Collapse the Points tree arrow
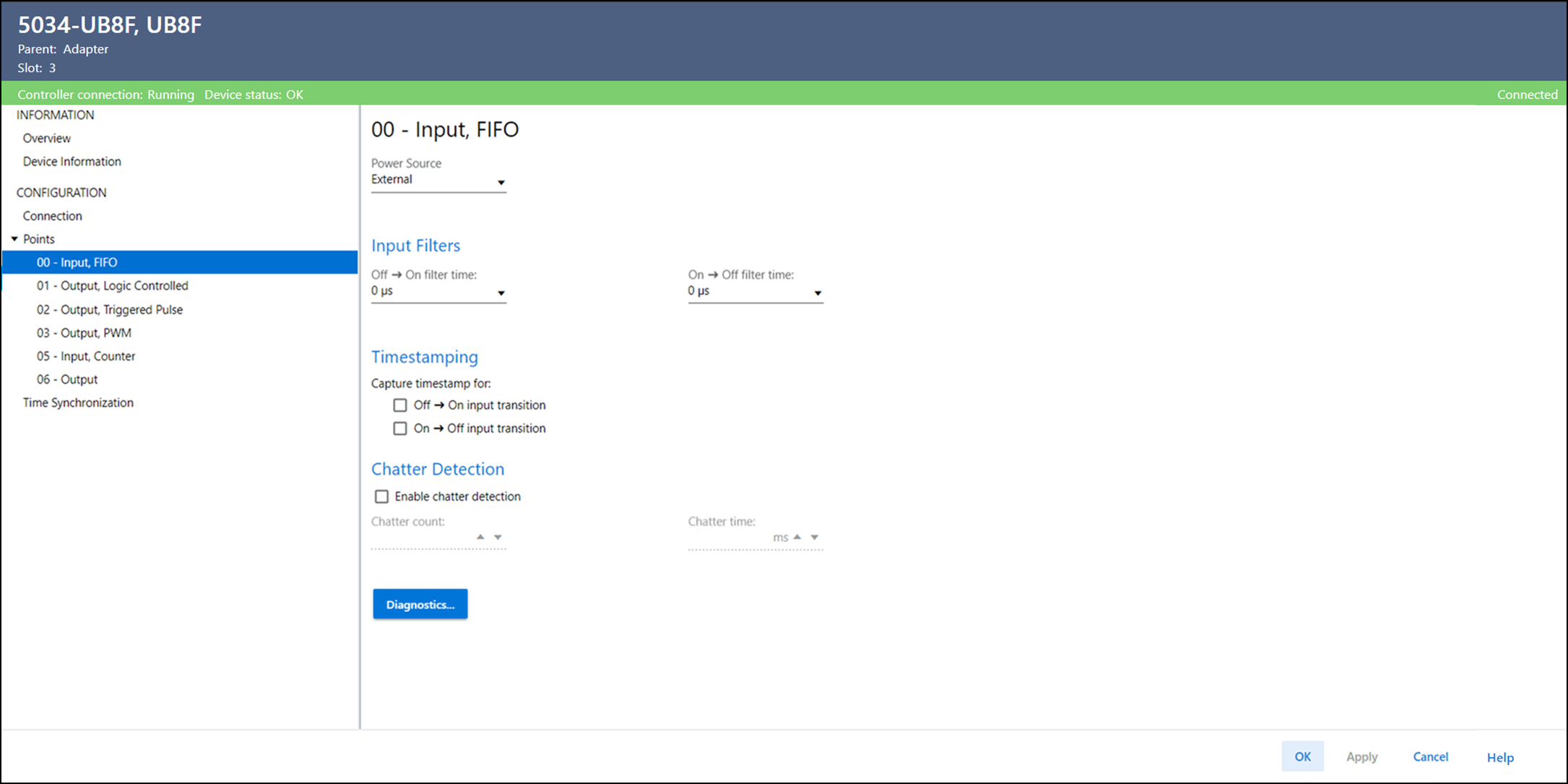The width and height of the screenshot is (1568, 784). pyautogui.click(x=14, y=239)
